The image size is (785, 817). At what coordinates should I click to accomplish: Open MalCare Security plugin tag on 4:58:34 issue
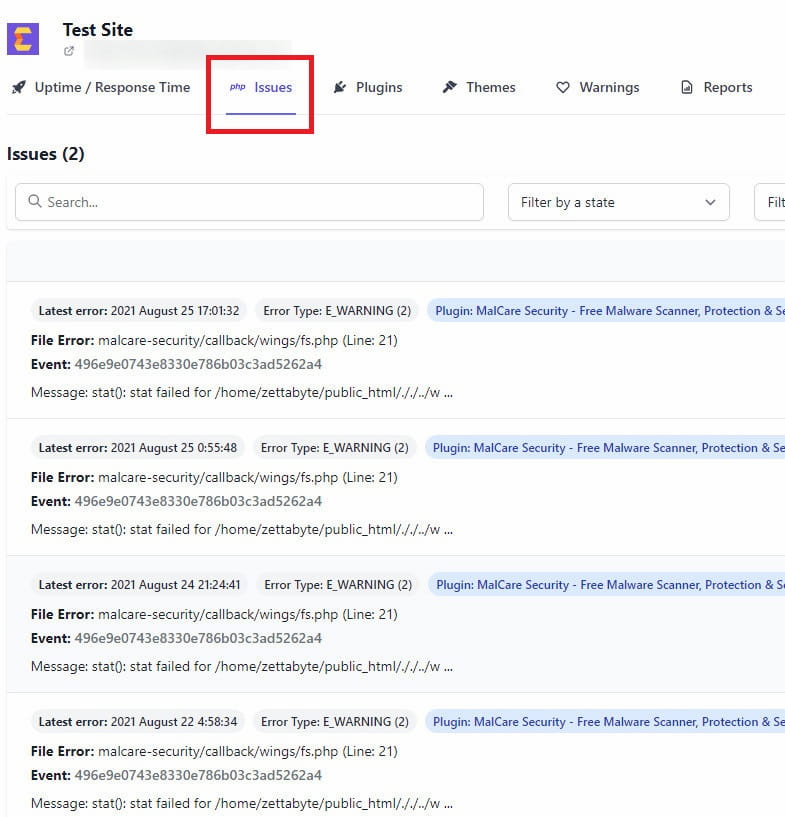[x=605, y=722]
